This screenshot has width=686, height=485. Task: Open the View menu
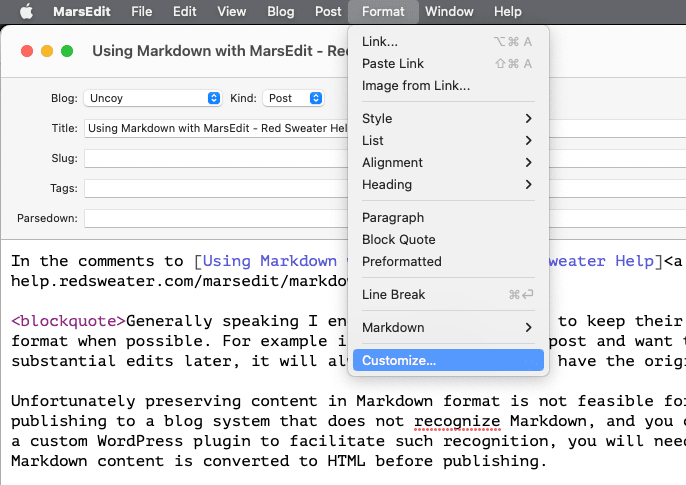(x=231, y=11)
